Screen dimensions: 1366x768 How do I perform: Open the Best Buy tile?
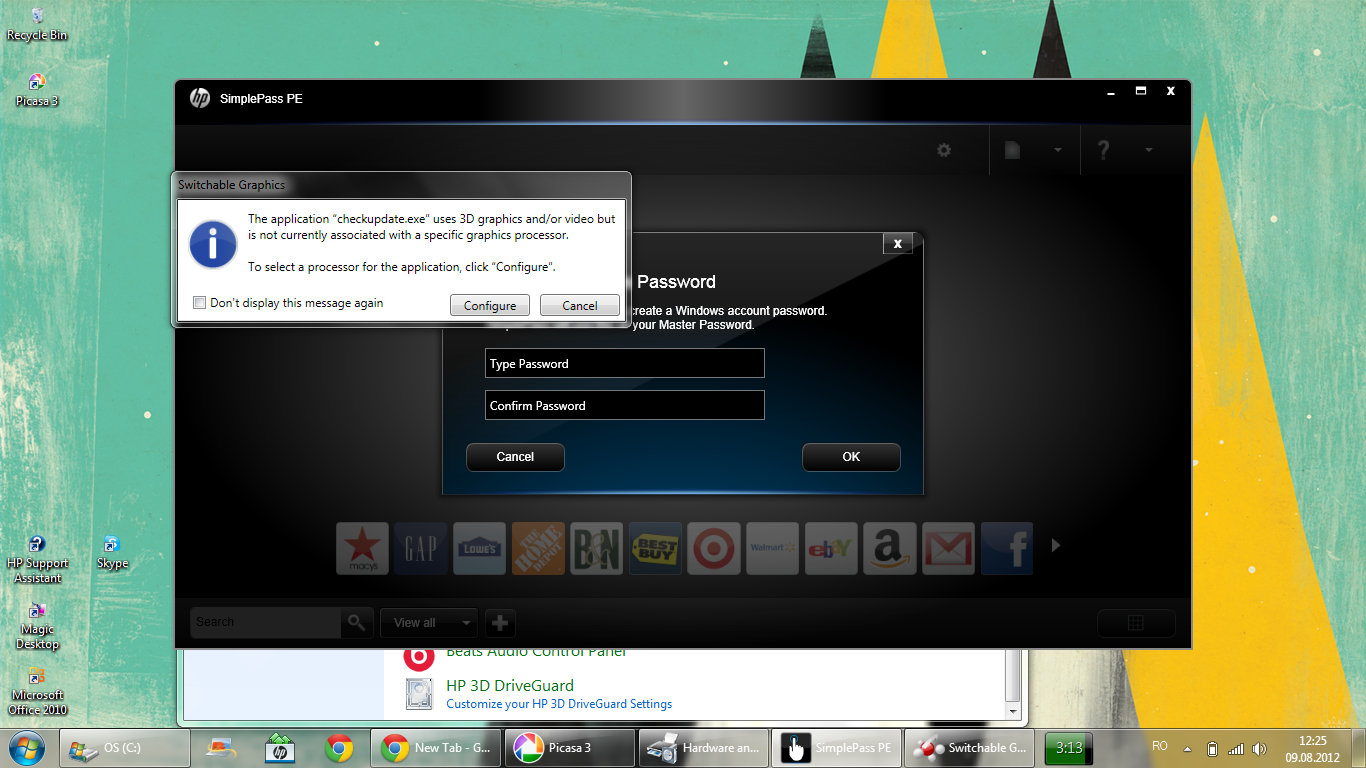(655, 548)
